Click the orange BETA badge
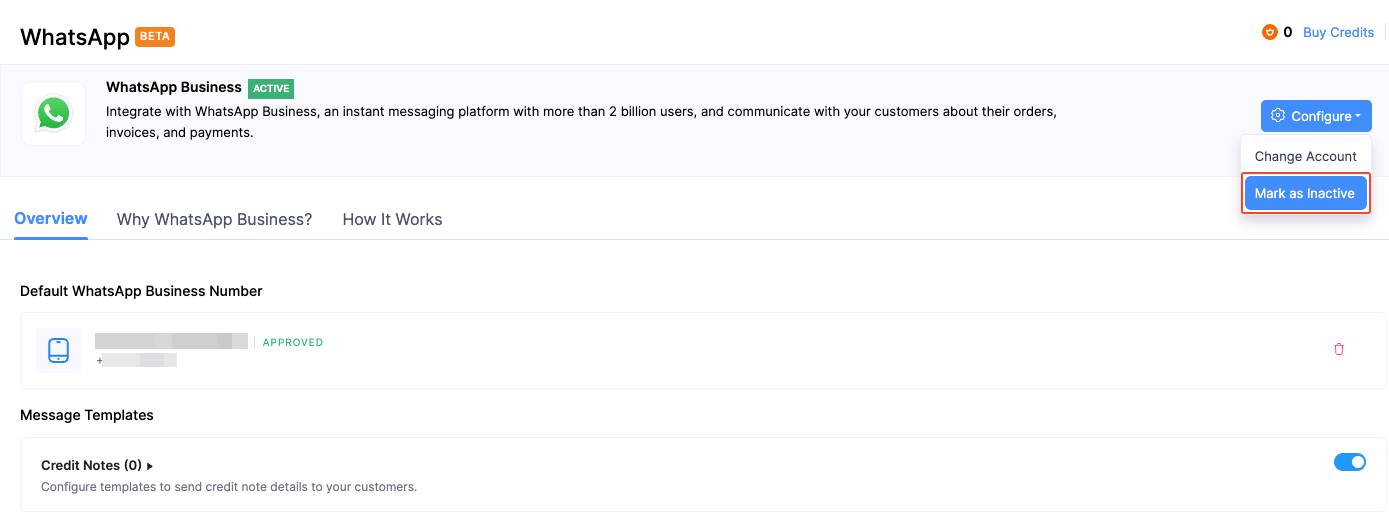This screenshot has height=526, width=1389. [155, 37]
